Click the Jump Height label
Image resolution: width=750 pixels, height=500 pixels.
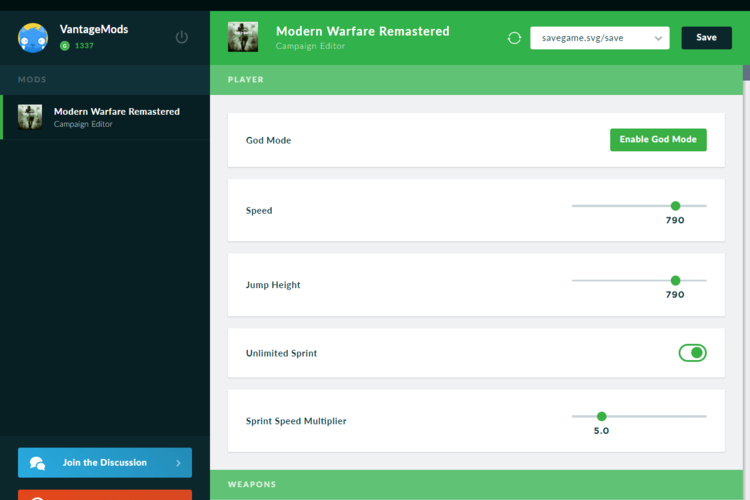coord(273,285)
